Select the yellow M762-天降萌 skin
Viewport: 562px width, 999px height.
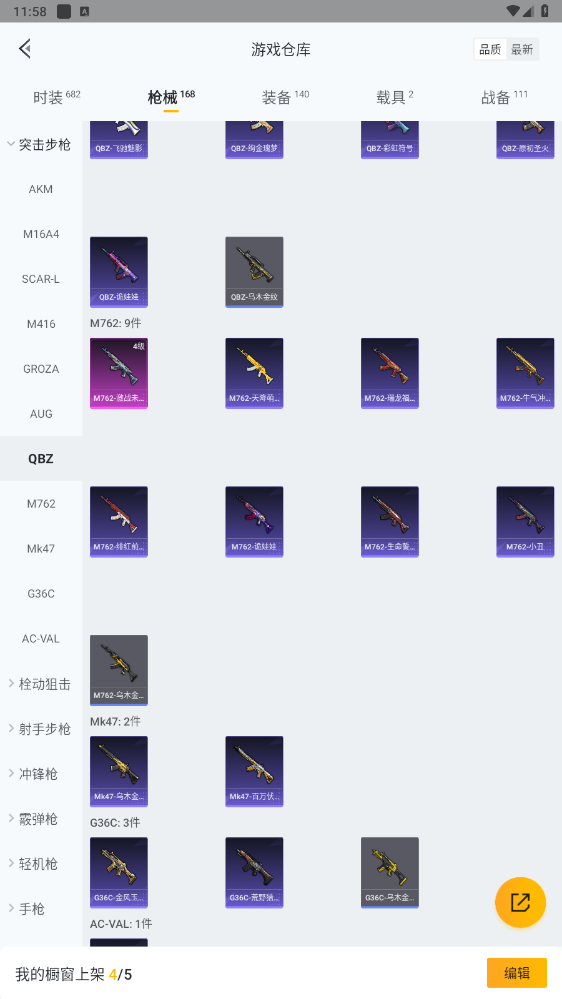(254, 373)
